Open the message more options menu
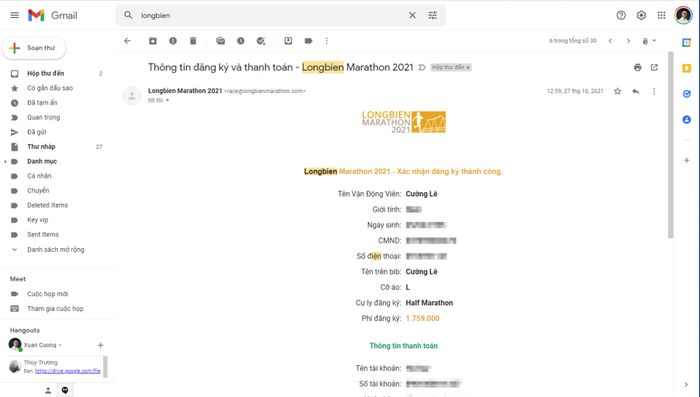 tap(654, 91)
